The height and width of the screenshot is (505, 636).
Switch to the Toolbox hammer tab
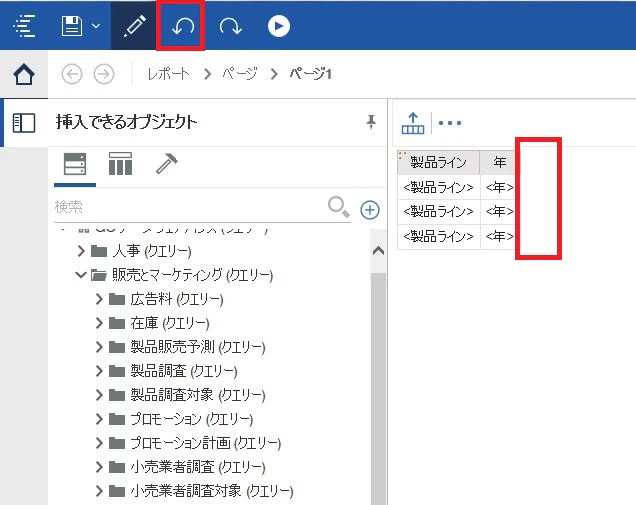(x=166, y=164)
